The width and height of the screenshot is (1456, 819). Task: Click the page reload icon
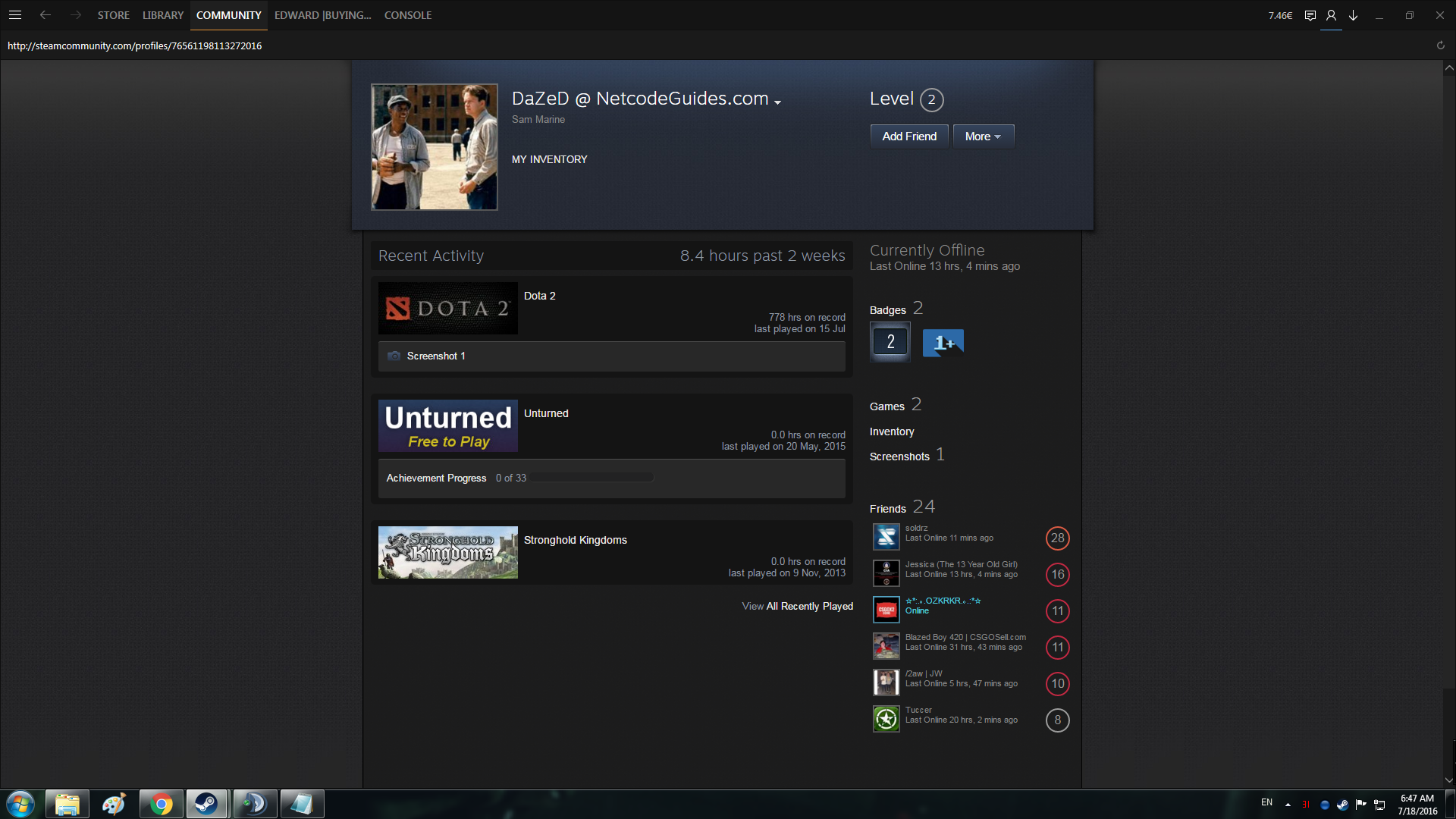(1440, 45)
